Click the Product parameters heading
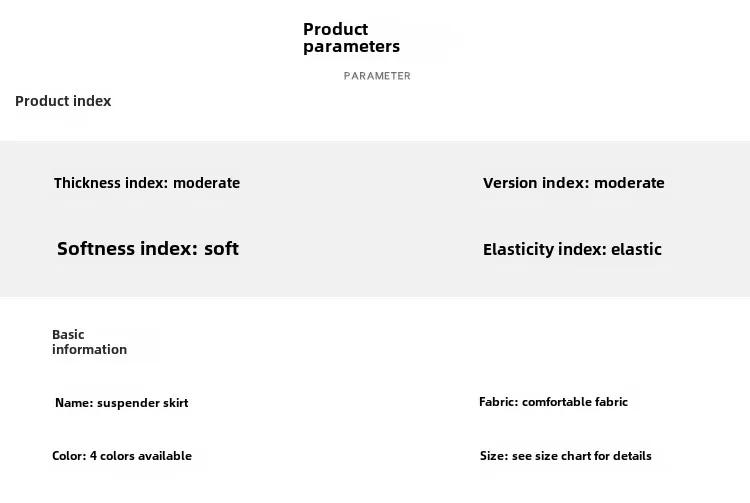The height and width of the screenshot is (503, 750). [x=351, y=38]
